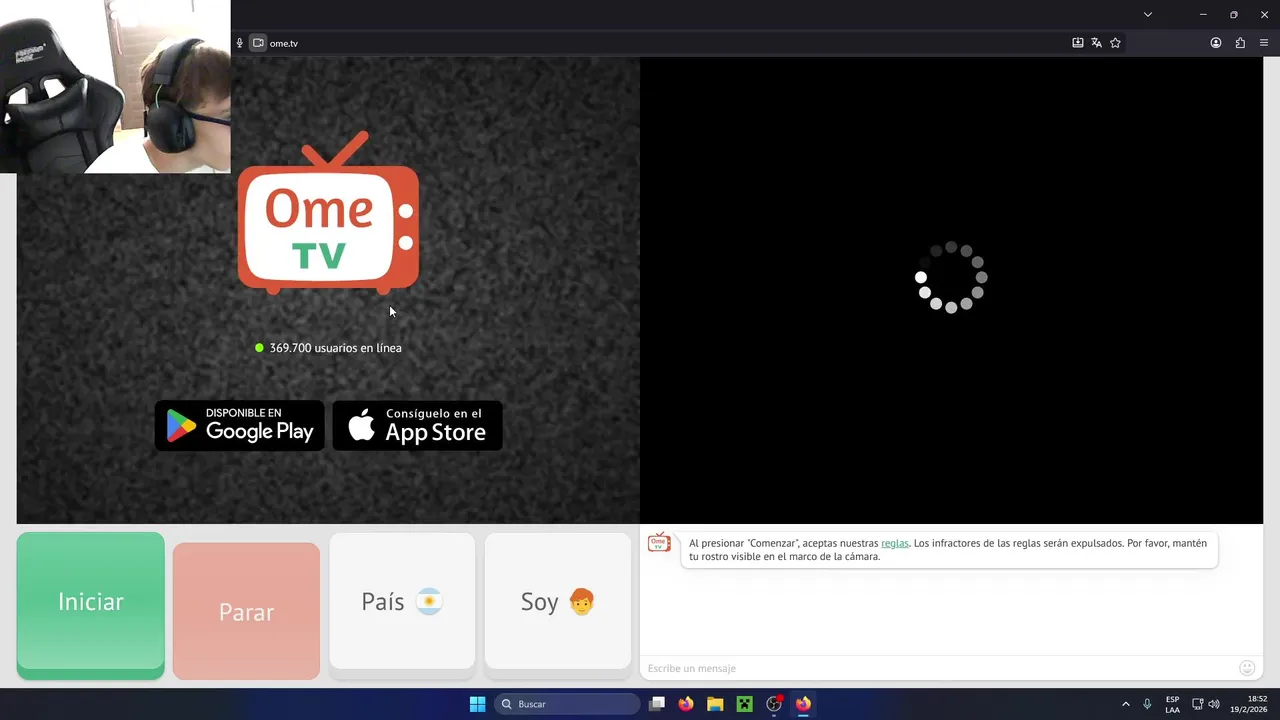Click the install/save page icon in address bar
Screen dimensions: 1280x720
coord(1078,43)
